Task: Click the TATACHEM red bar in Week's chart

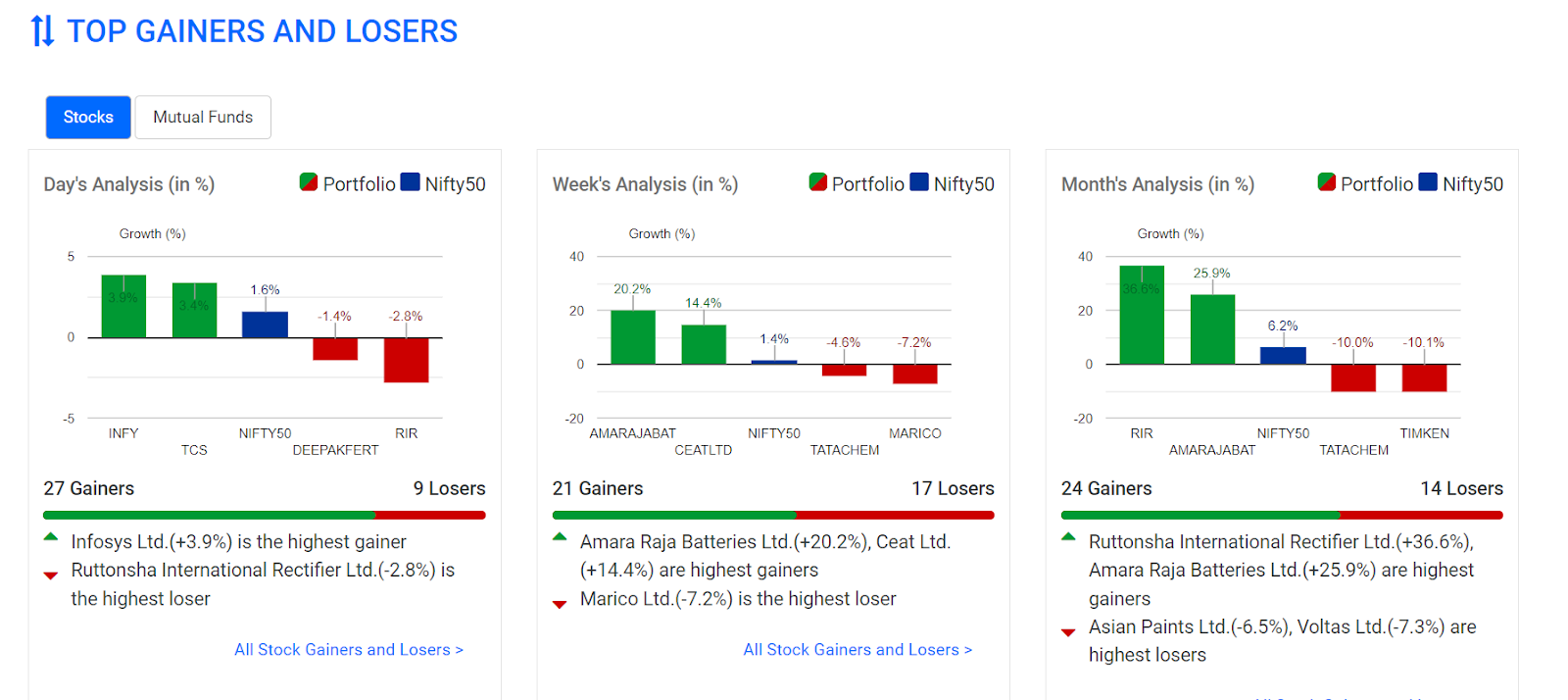Action: [x=844, y=371]
